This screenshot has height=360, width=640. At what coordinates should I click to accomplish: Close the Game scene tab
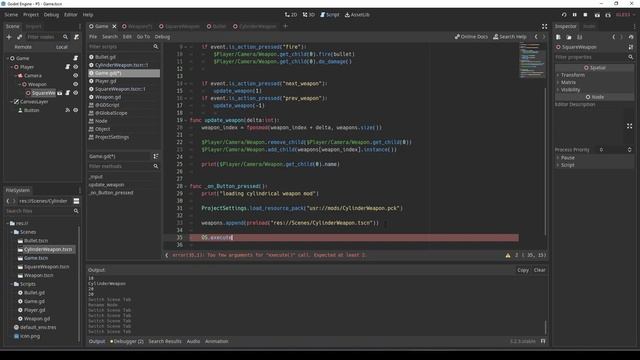tap(114, 27)
